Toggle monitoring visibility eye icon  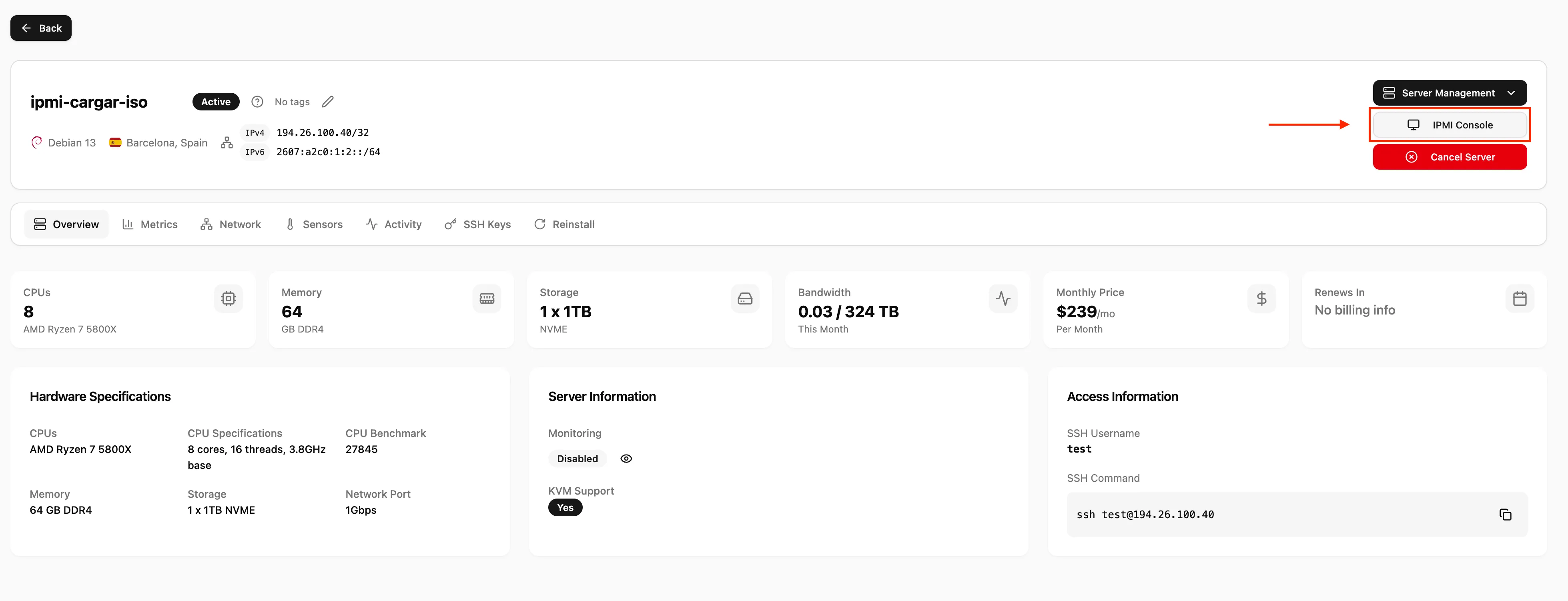point(626,459)
